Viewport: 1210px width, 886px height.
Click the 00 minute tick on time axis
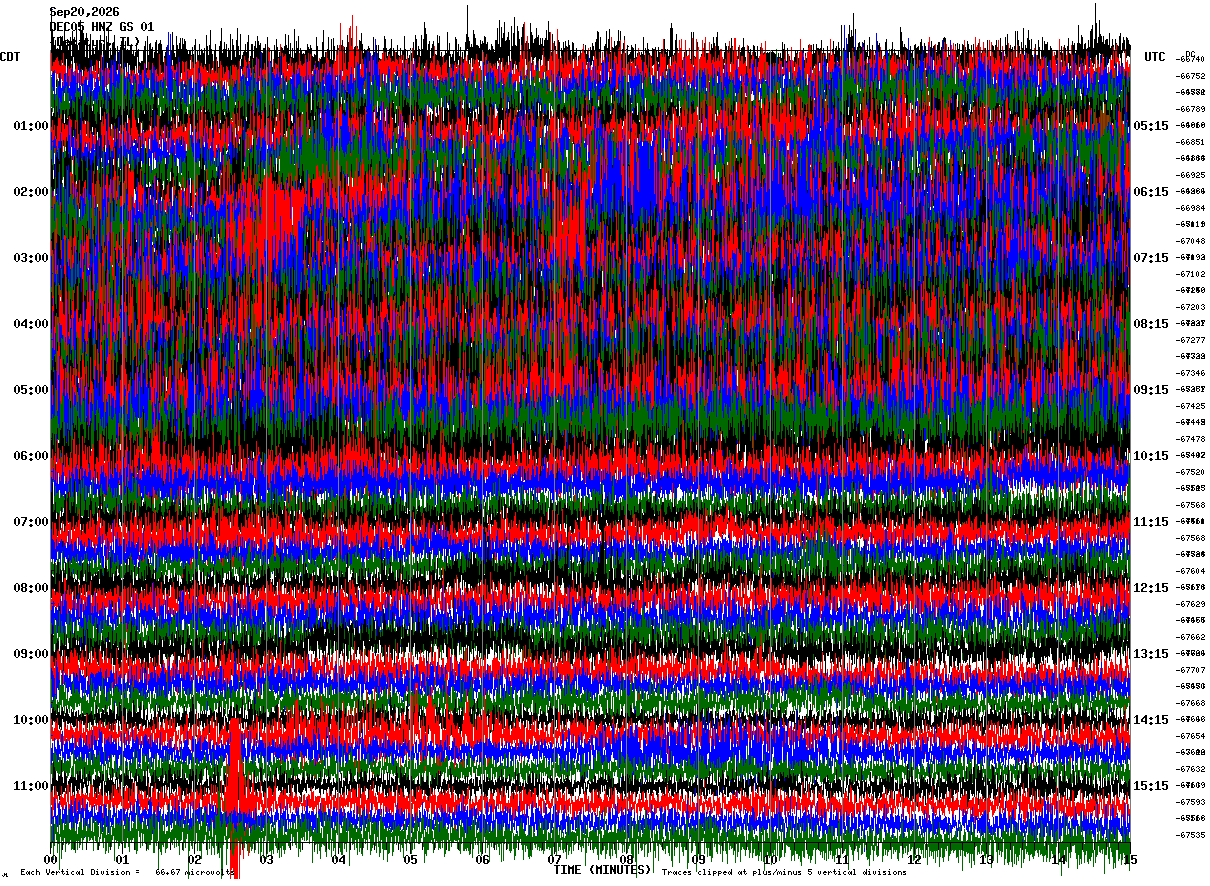point(52,859)
